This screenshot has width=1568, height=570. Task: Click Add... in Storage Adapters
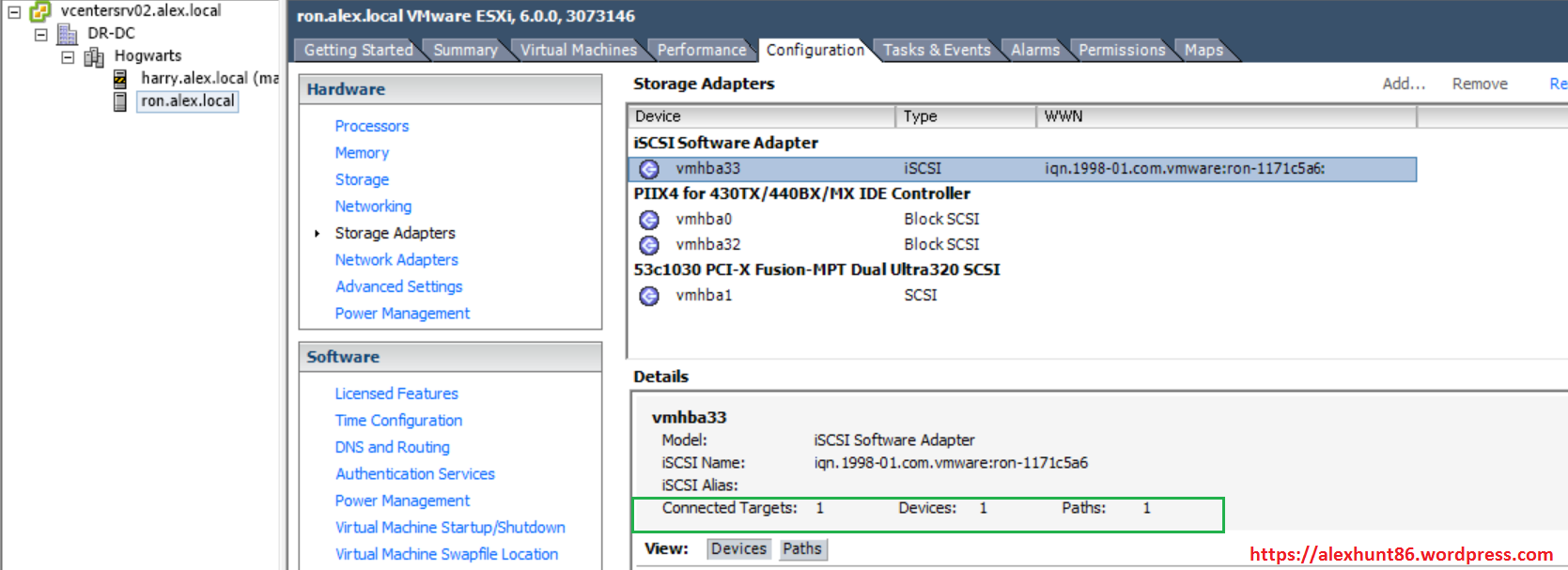click(1404, 84)
